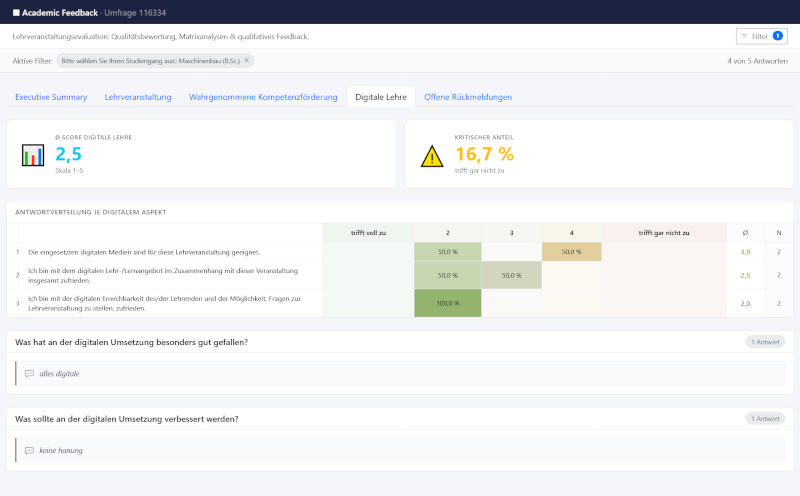Click the average value 2,5 in table
The image size is (800, 496).
tap(745, 275)
